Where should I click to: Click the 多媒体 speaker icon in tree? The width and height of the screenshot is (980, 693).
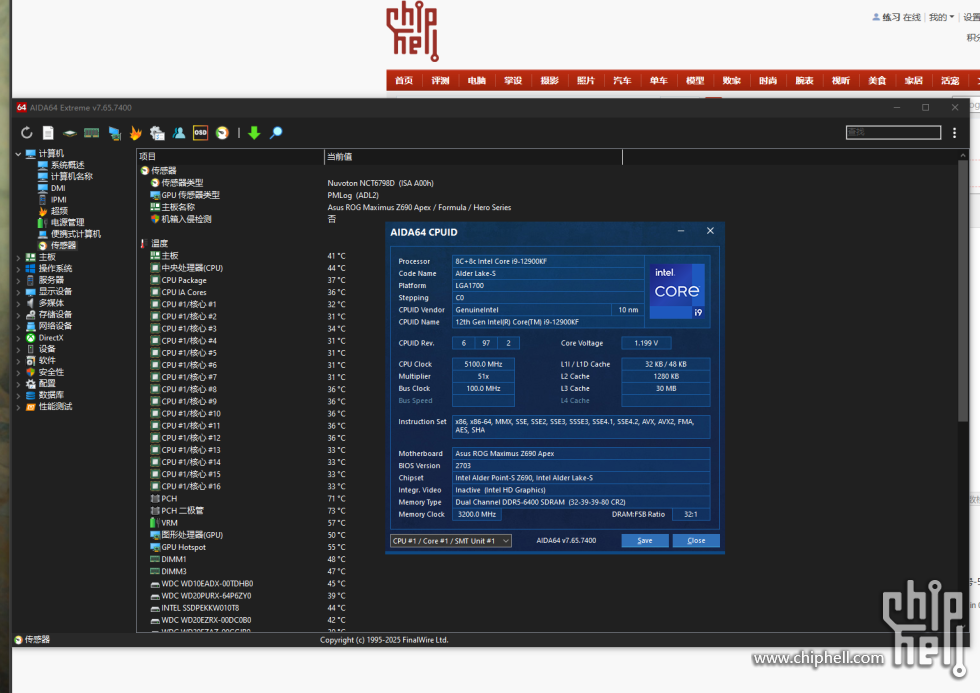pos(30,303)
